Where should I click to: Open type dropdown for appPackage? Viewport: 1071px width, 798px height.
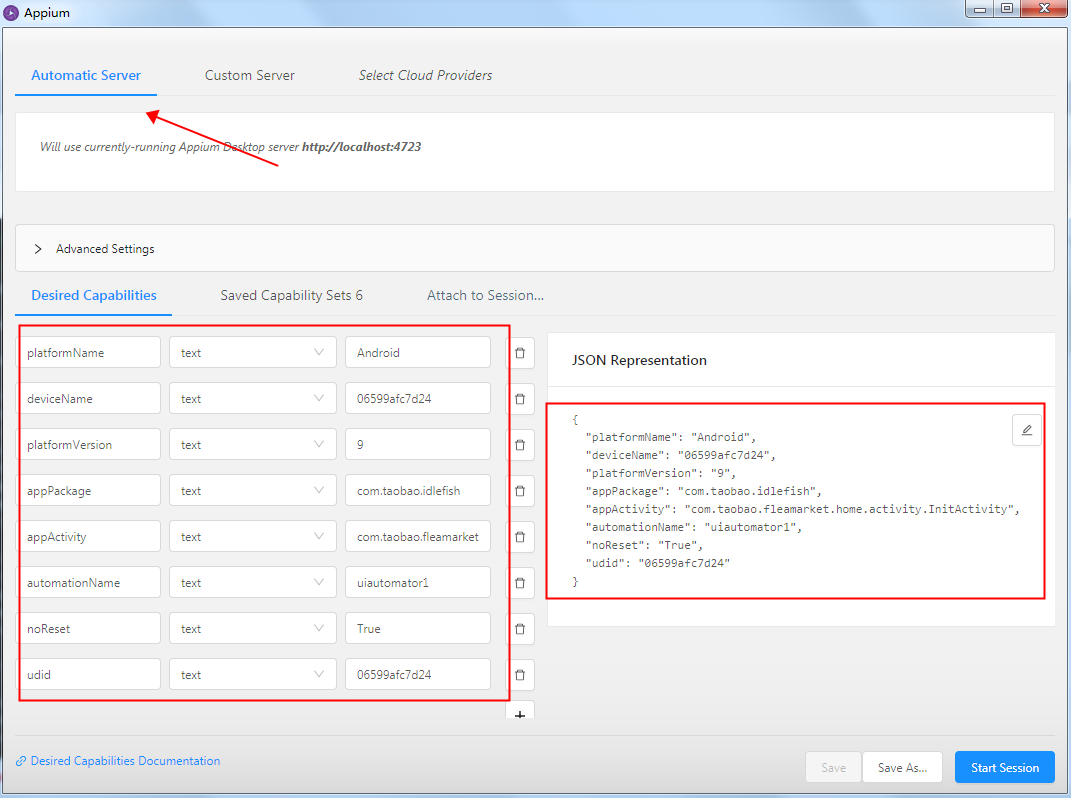click(253, 491)
